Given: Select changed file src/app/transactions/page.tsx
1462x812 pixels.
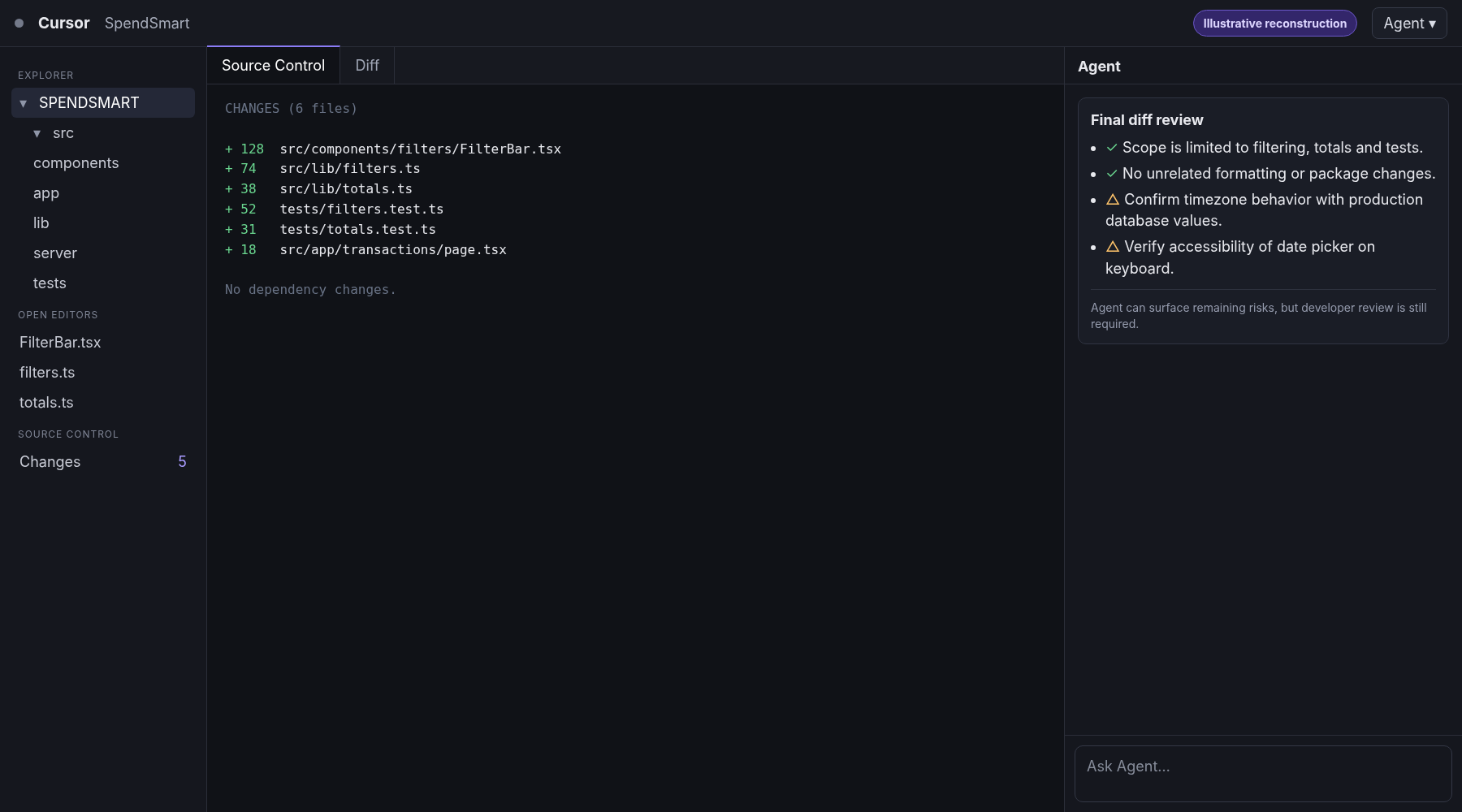Looking at the screenshot, I should (x=393, y=250).
